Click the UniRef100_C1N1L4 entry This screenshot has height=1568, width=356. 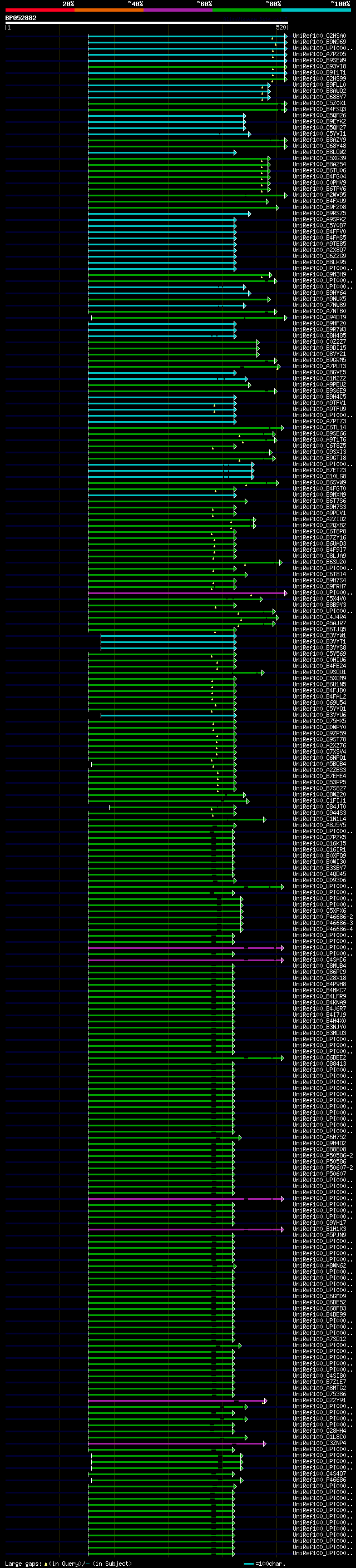click(x=319, y=819)
